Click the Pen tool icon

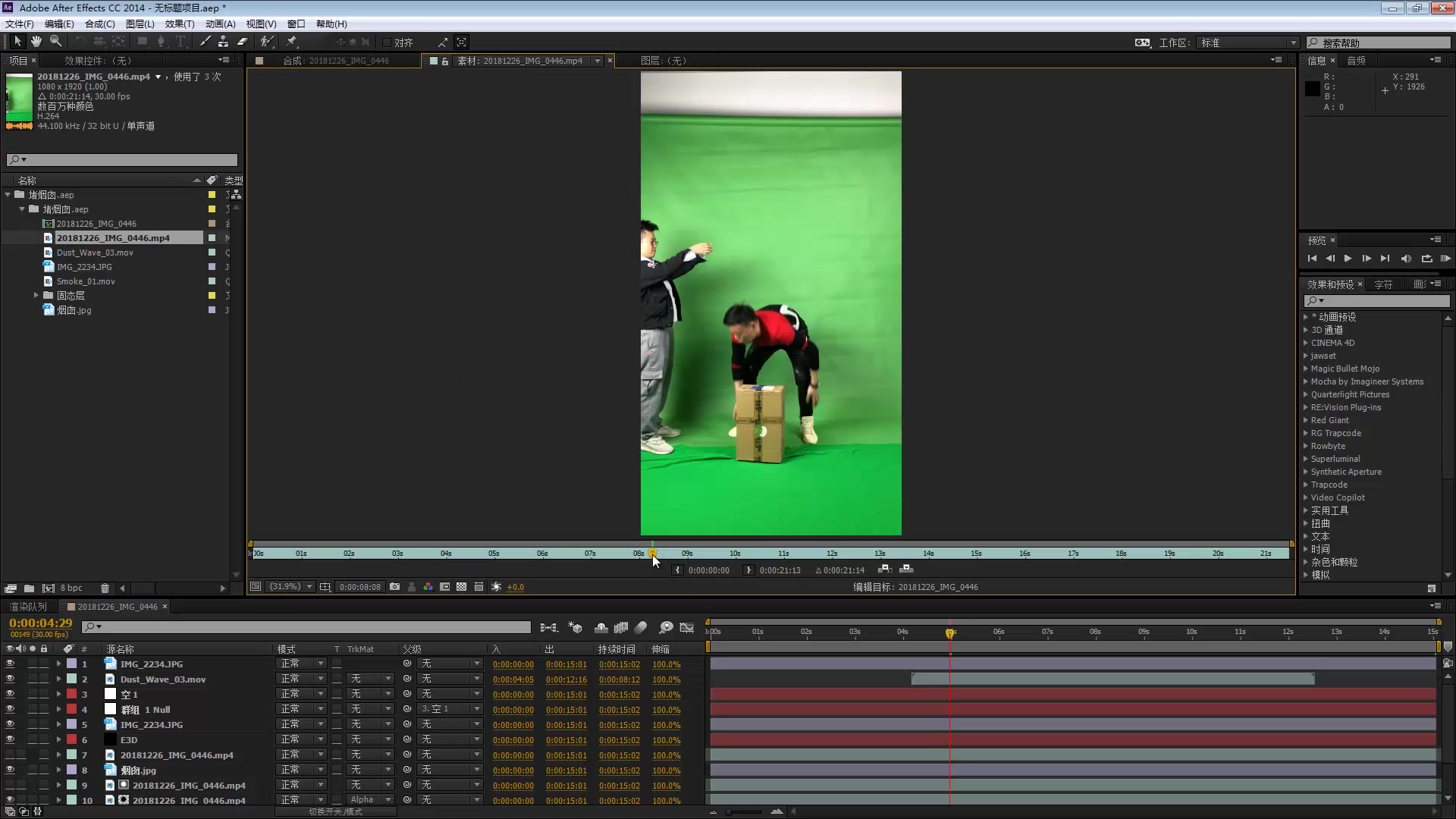(x=161, y=41)
